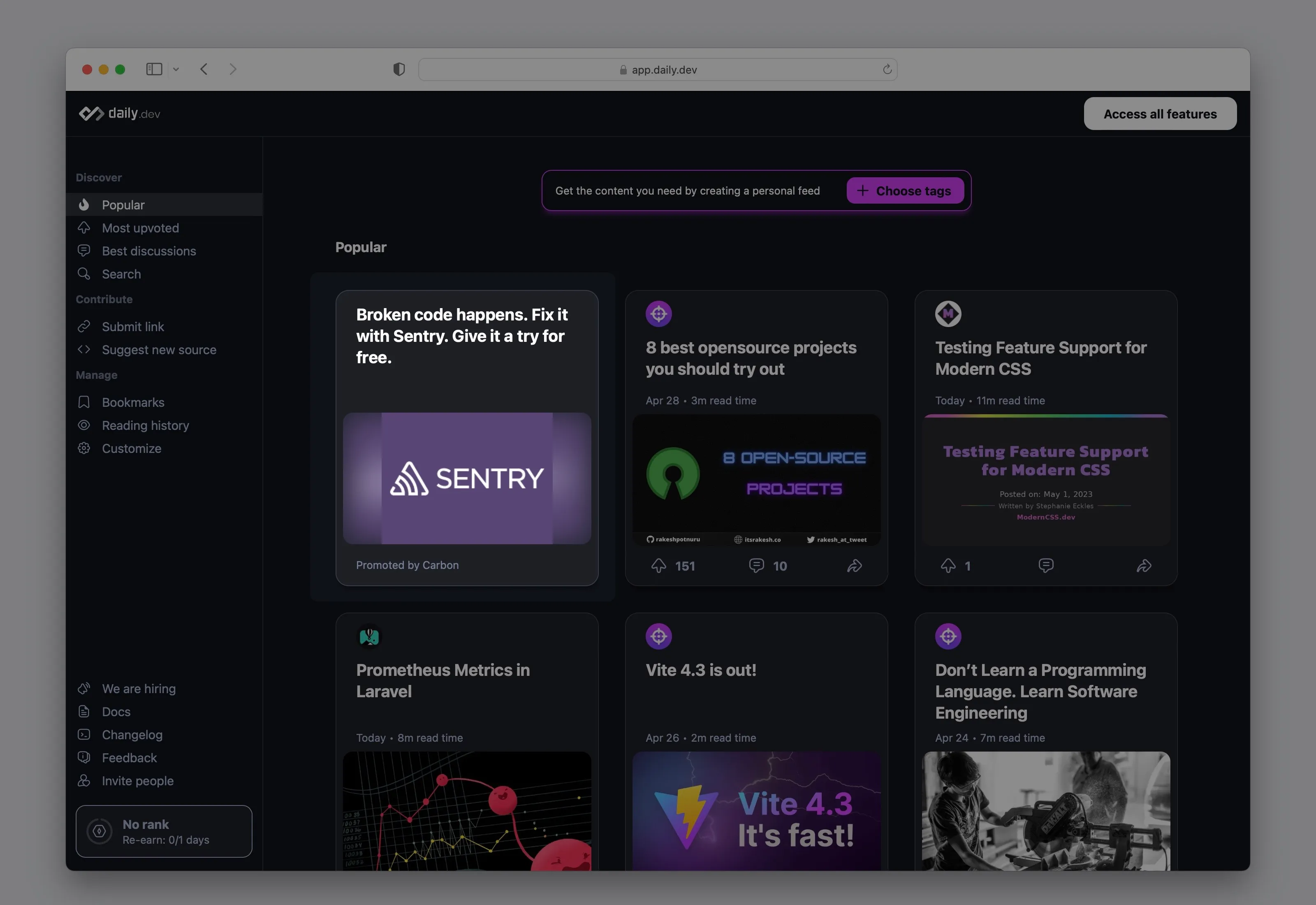The height and width of the screenshot is (905, 1316).
Task: Open Prometheus Metrics in Laravel title
Action: point(443,680)
